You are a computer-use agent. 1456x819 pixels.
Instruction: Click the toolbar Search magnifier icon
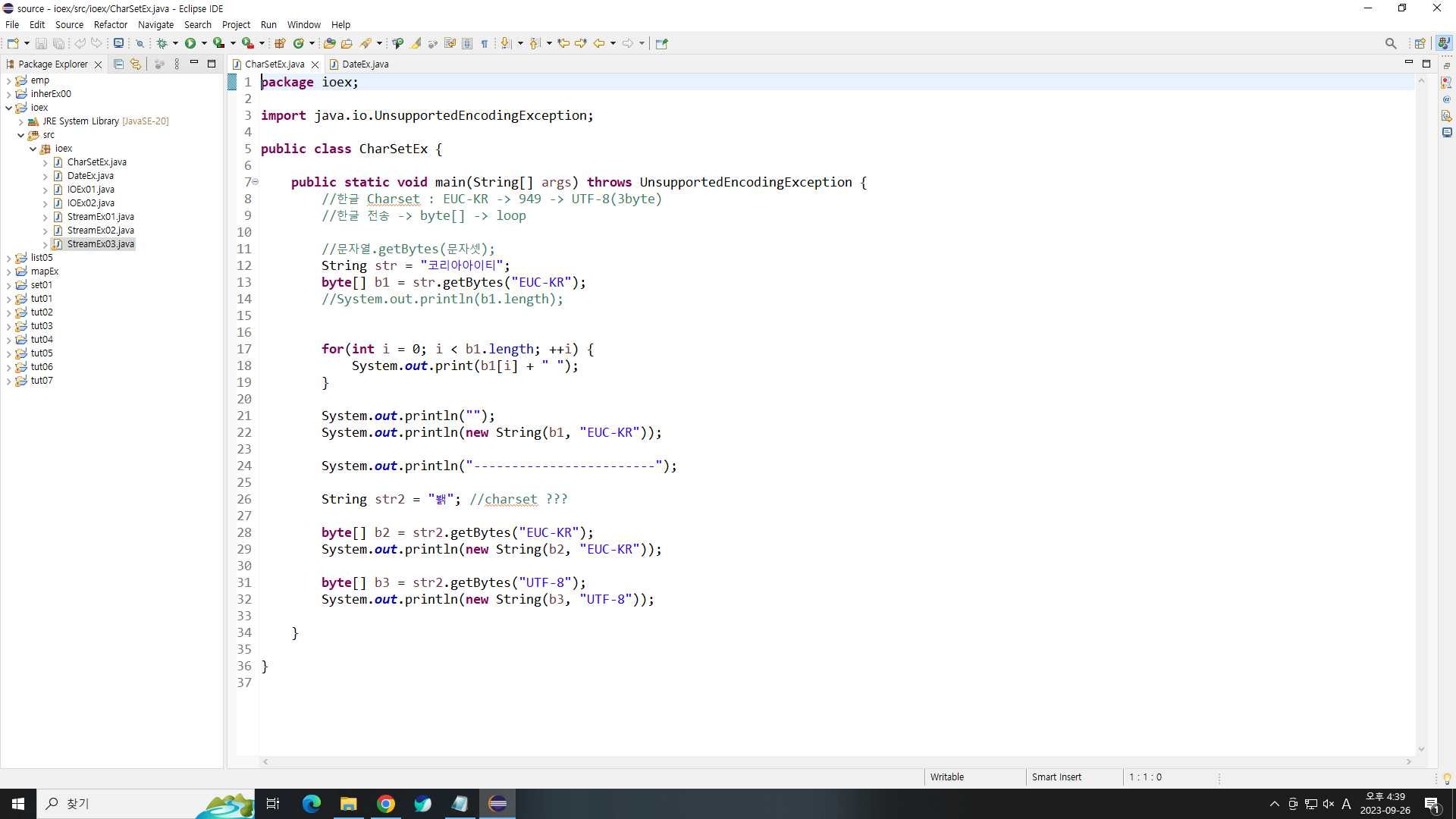tap(1390, 43)
